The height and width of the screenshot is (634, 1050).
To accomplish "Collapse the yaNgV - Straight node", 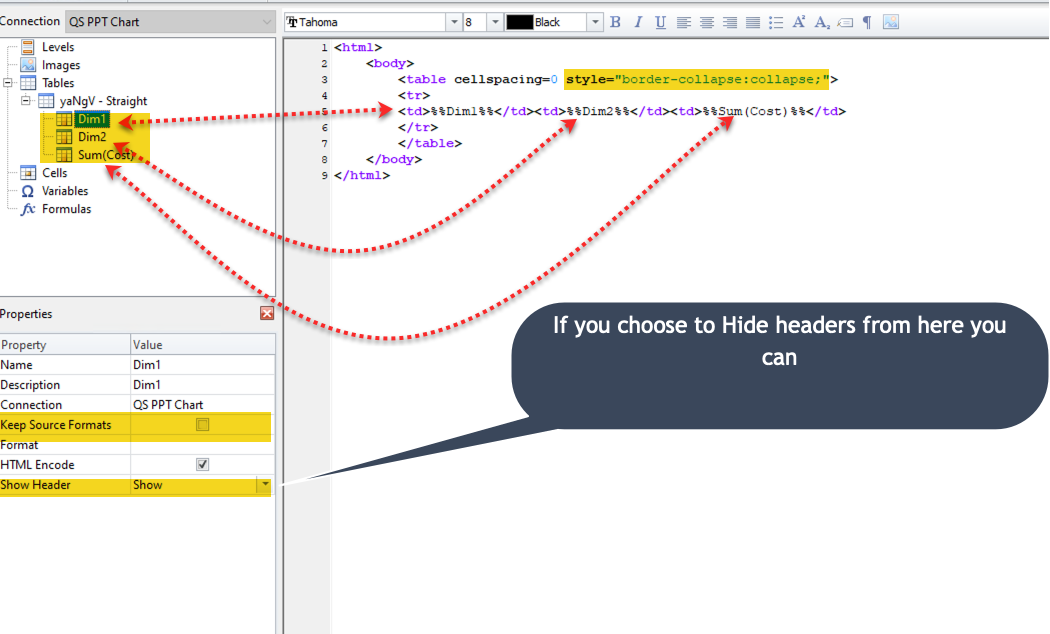I will (26, 101).
